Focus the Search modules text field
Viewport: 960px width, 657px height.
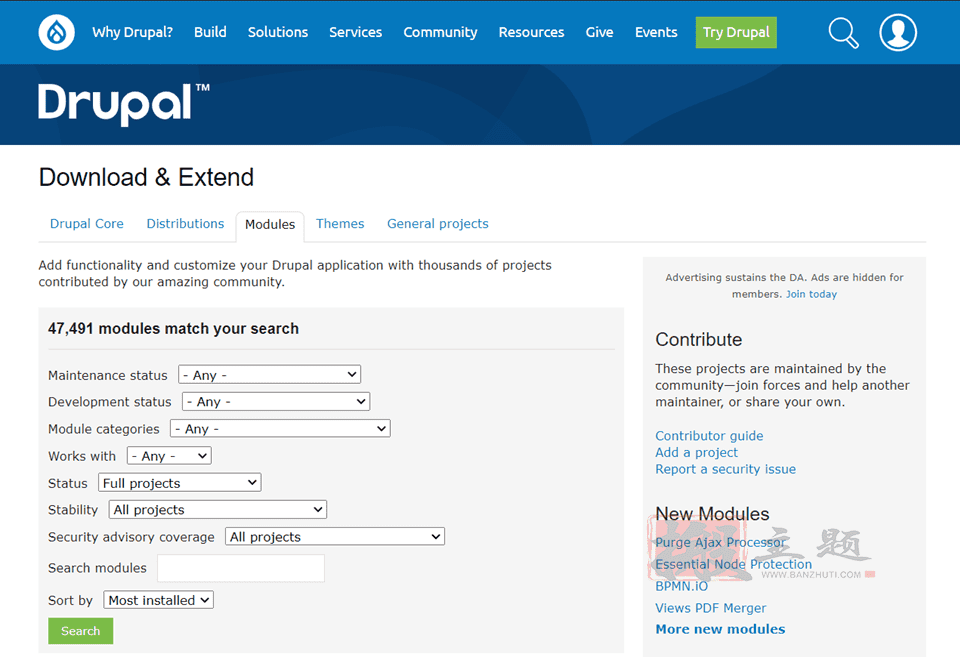(x=241, y=568)
